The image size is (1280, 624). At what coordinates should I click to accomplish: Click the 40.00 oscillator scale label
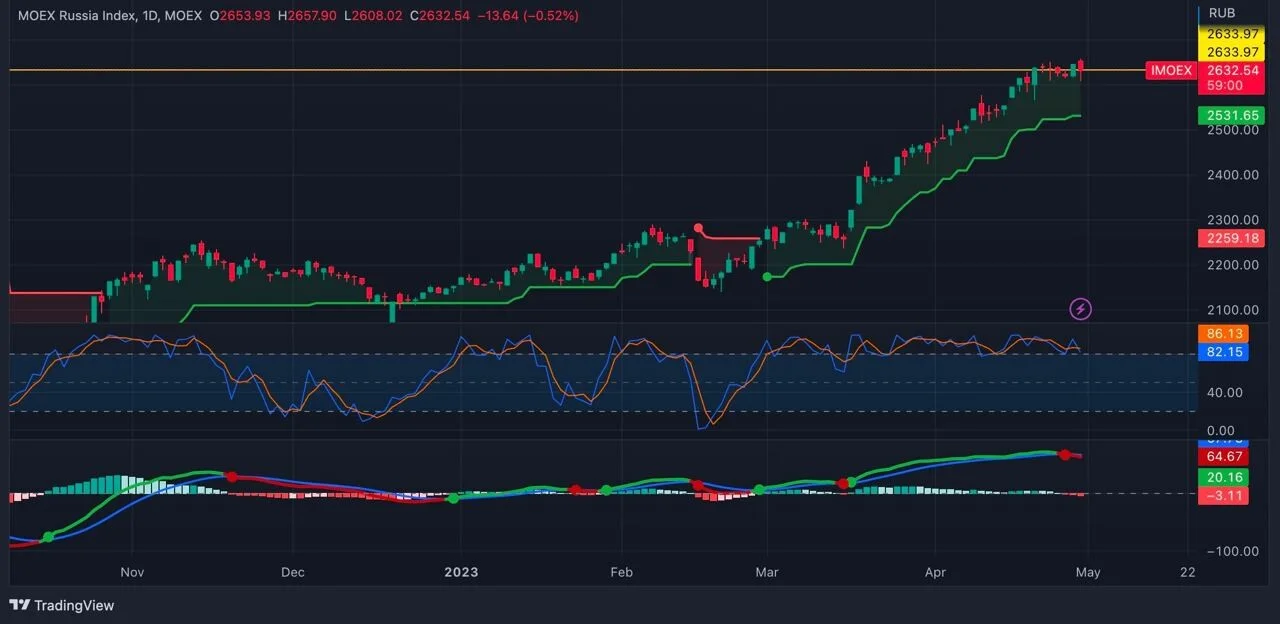tap(1223, 392)
